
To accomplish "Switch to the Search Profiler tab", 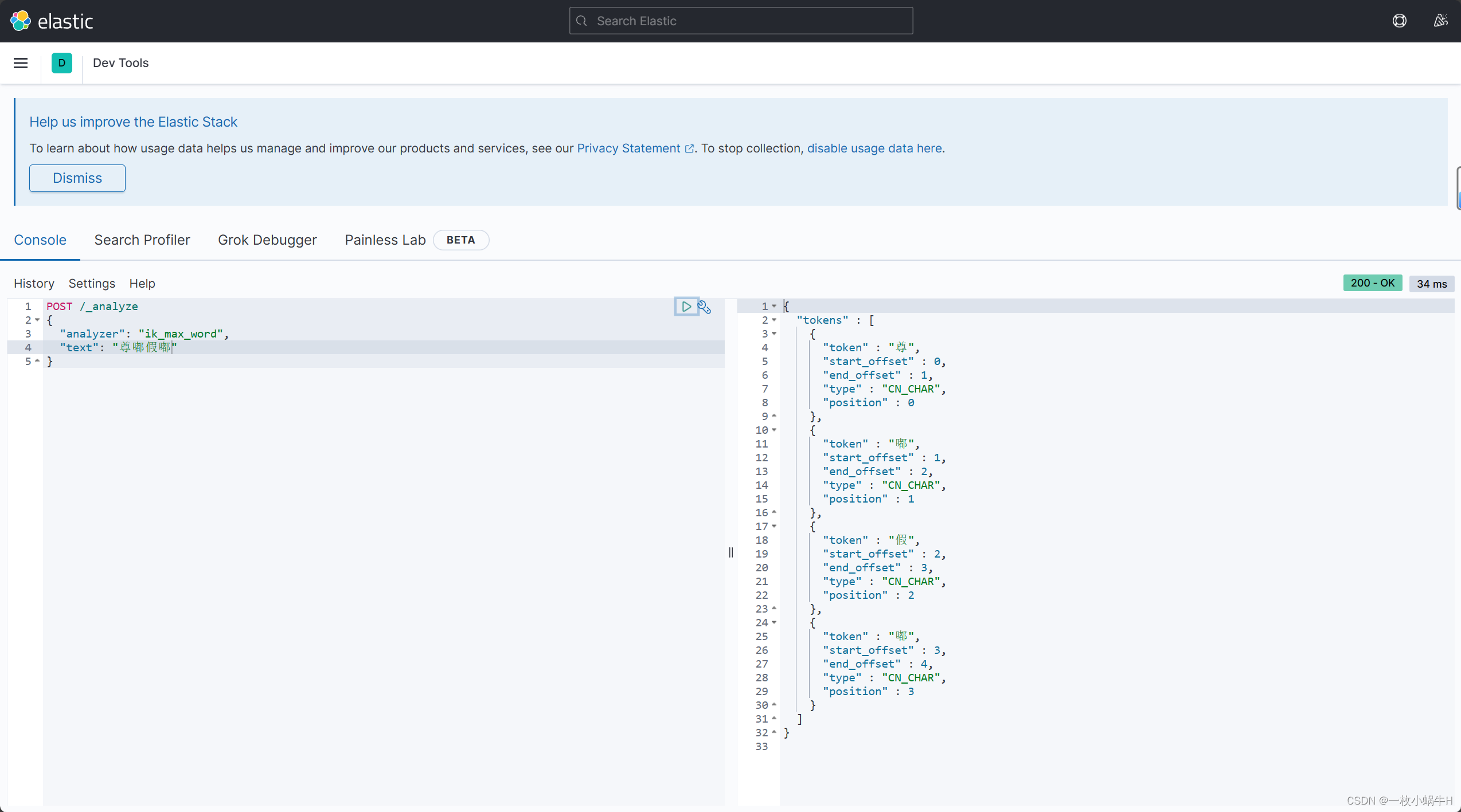I will click(x=142, y=240).
